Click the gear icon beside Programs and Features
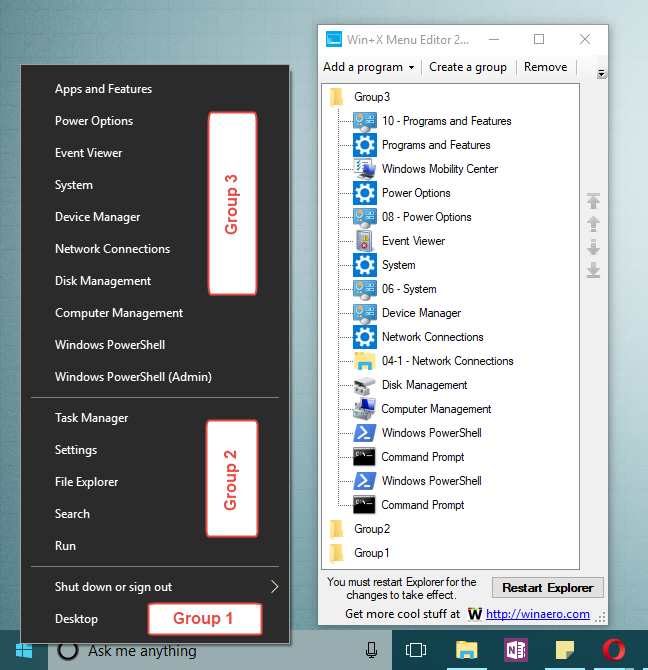Viewport: 648px width, 670px height. [364, 145]
